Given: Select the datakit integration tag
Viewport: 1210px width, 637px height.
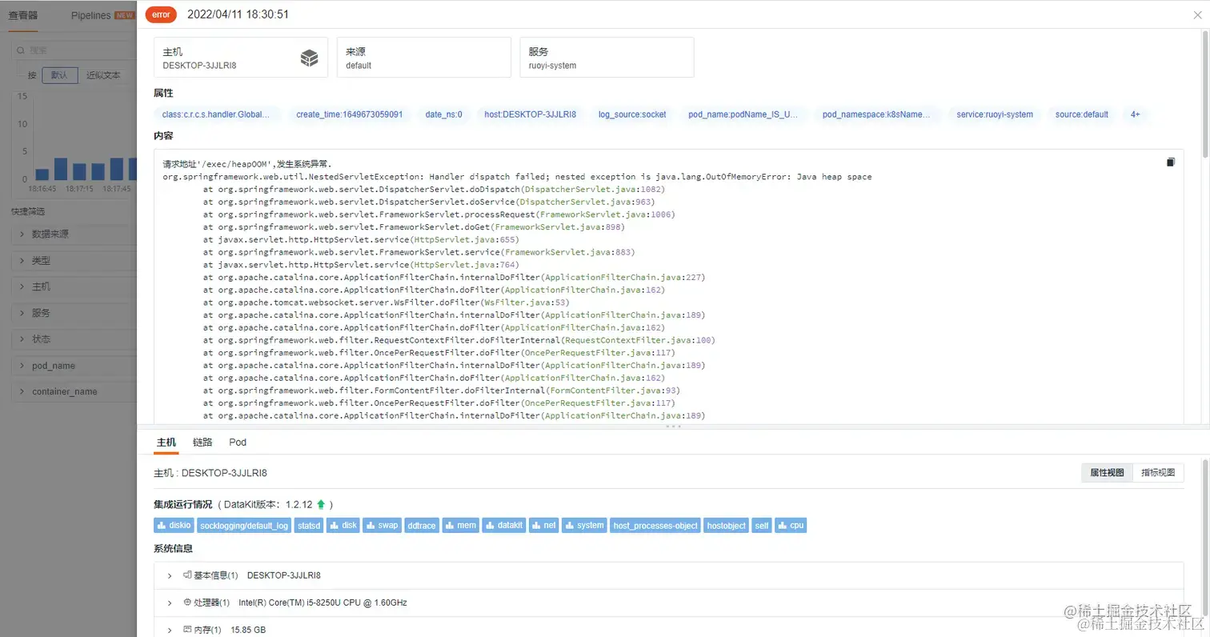Looking at the screenshot, I should (504, 525).
